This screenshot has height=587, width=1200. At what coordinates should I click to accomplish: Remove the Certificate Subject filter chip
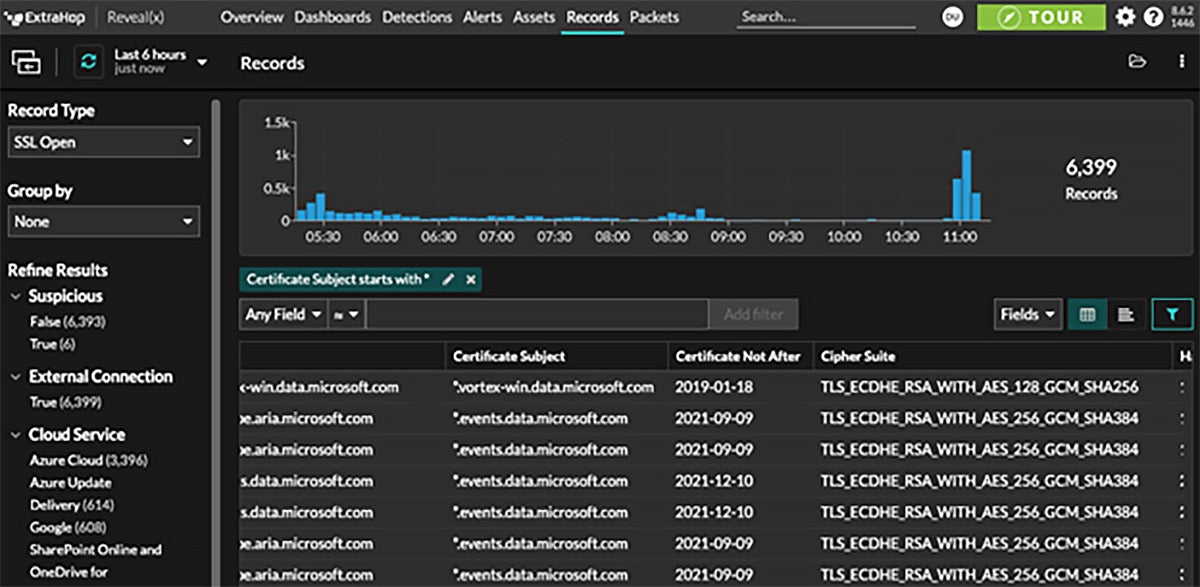pyautogui.click(x=470, y=280)
